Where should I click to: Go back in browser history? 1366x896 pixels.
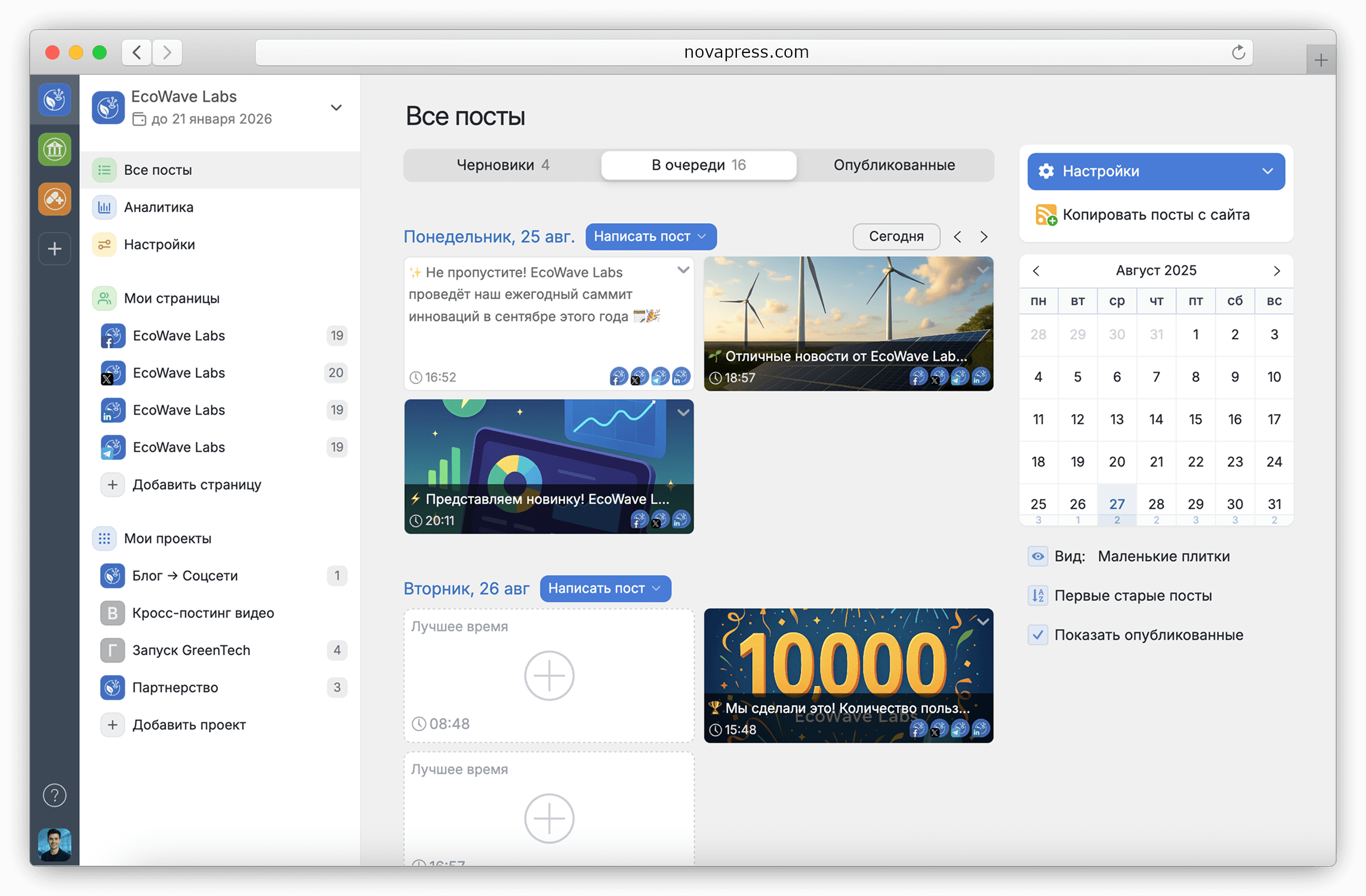pos(137,52)
